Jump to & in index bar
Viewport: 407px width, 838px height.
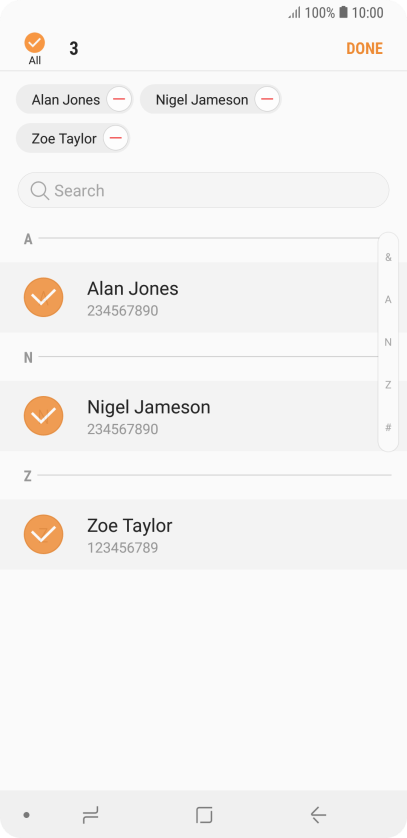coord(388,257)
